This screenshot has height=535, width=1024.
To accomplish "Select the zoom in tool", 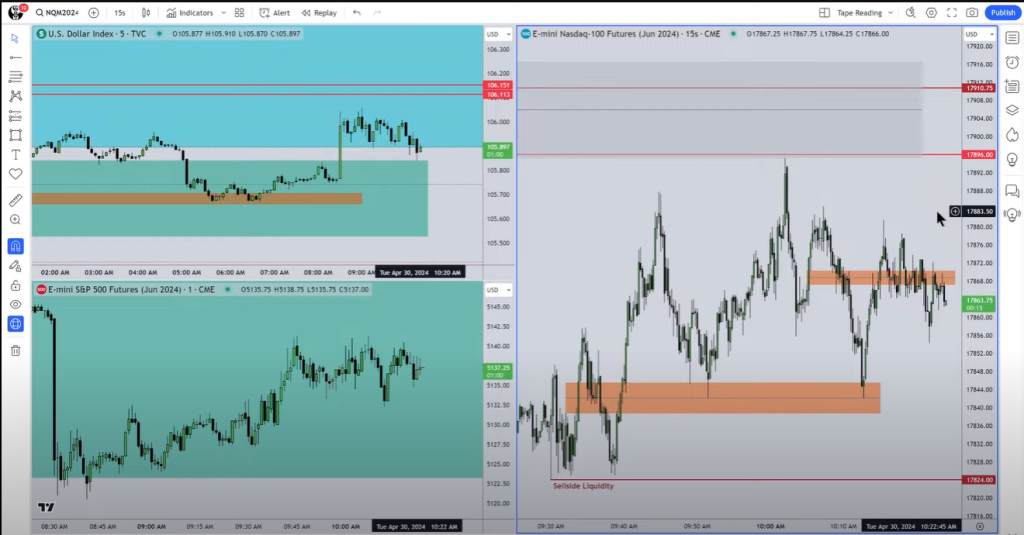I will tap(15, 220).
